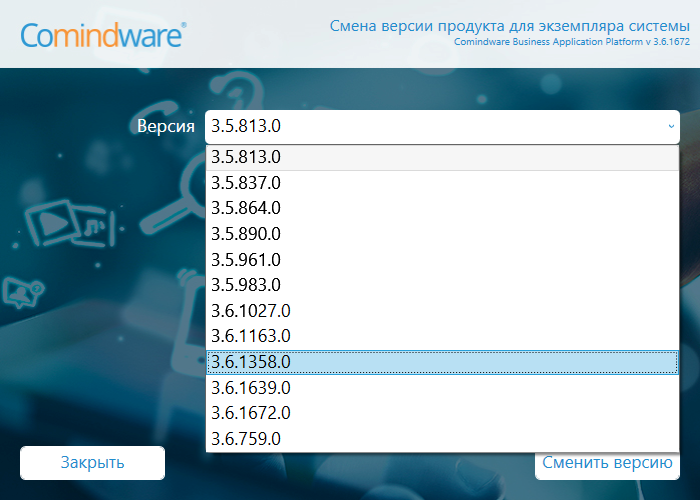This screenshot has height=500, width=700.
Task: Click the Comindware logo
Action: click(x=103, y=35)
